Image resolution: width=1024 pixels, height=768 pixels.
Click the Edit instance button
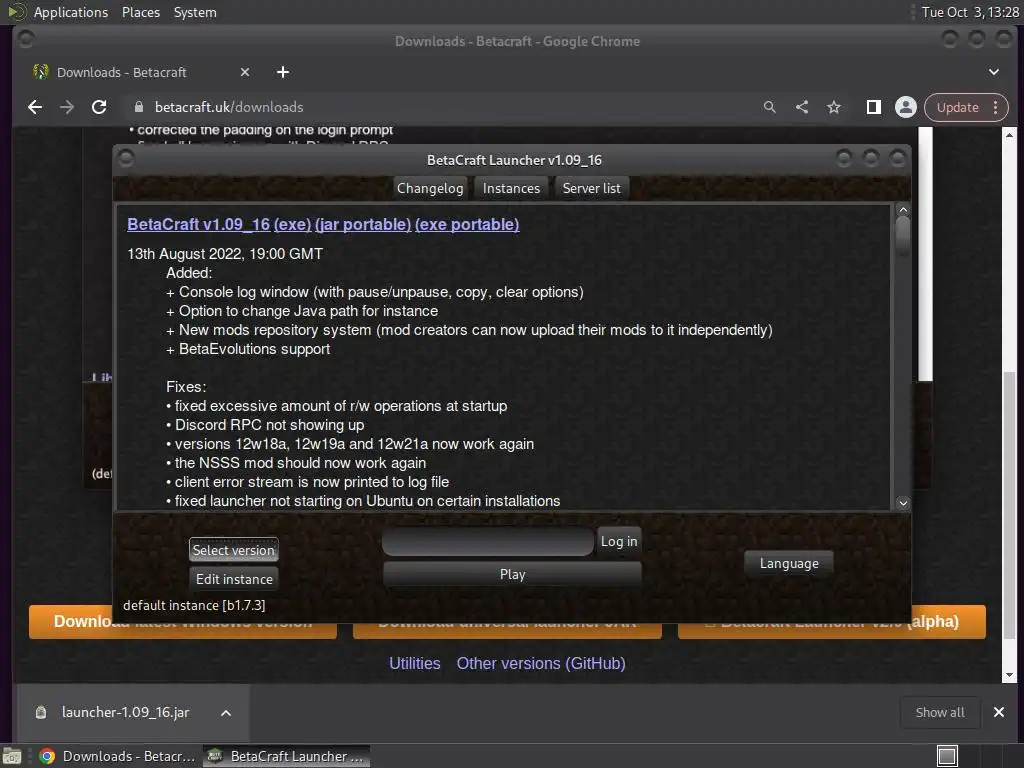click(x=234, y=579)
